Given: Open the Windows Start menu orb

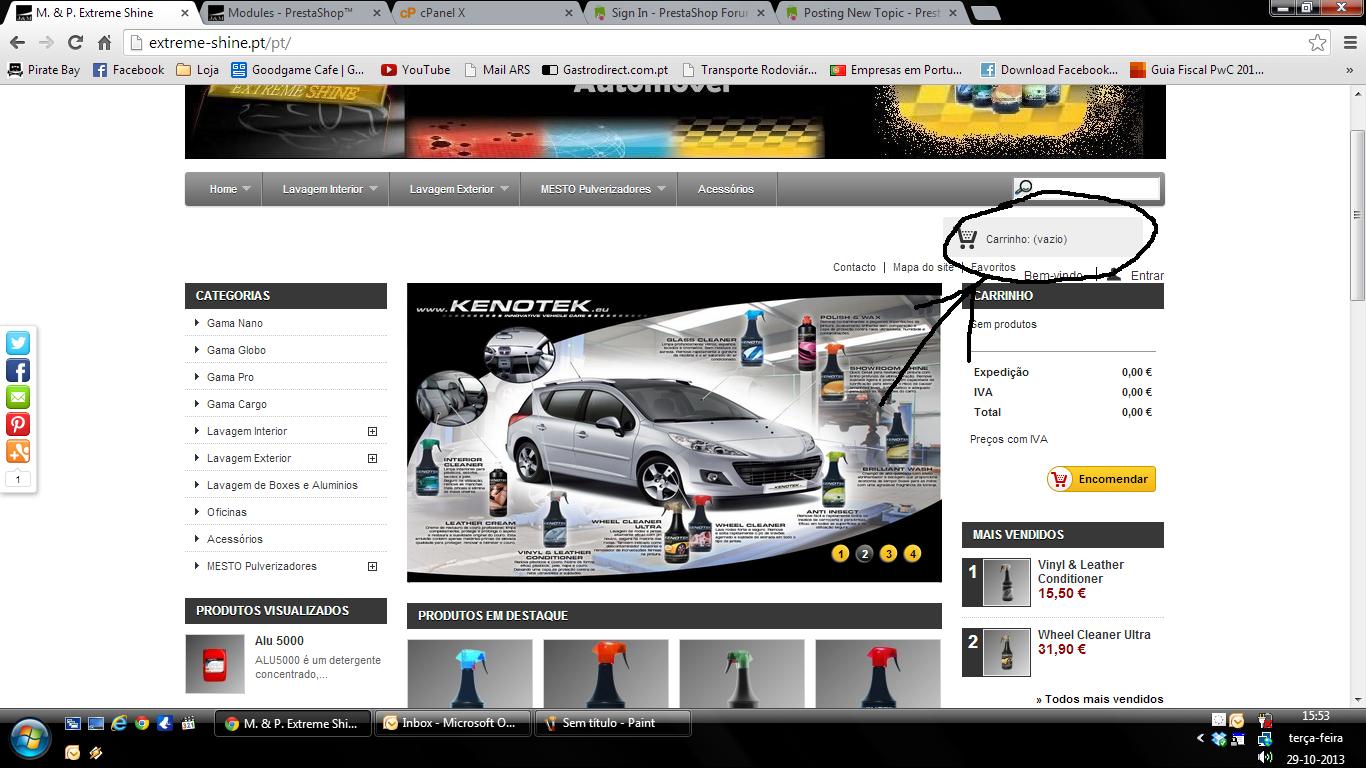Looking at the screenshot, I should 29,739.
